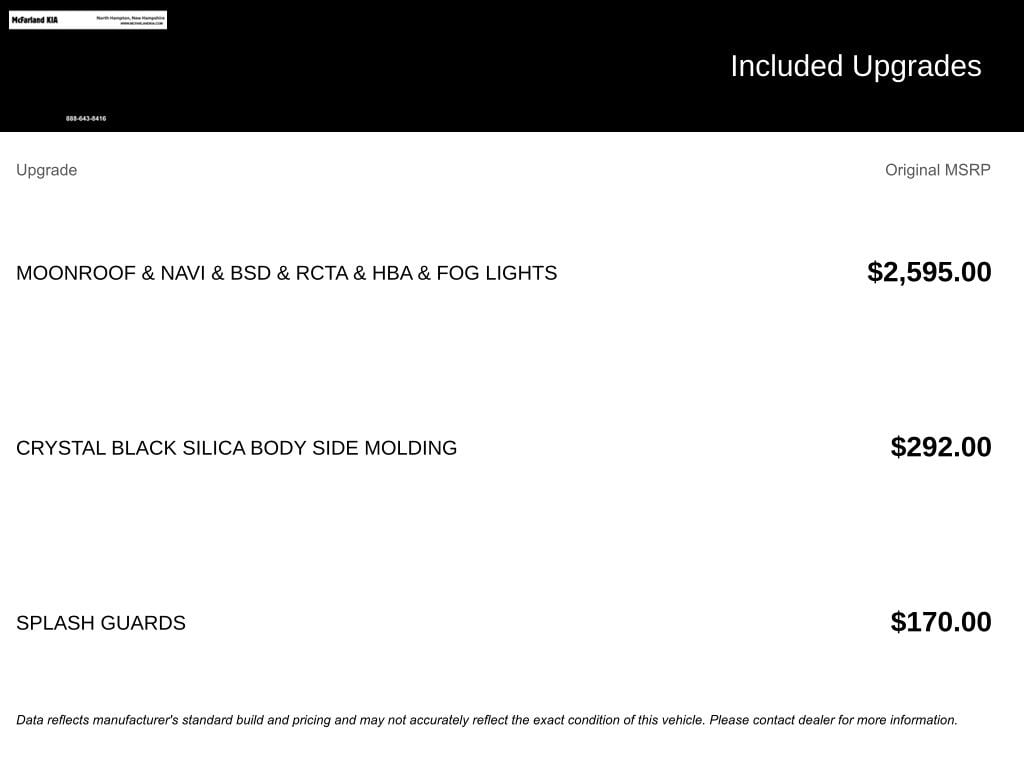Click the 888-643-8416 phone number
This screenshot has width=1024, height=768.
(86, 119)
